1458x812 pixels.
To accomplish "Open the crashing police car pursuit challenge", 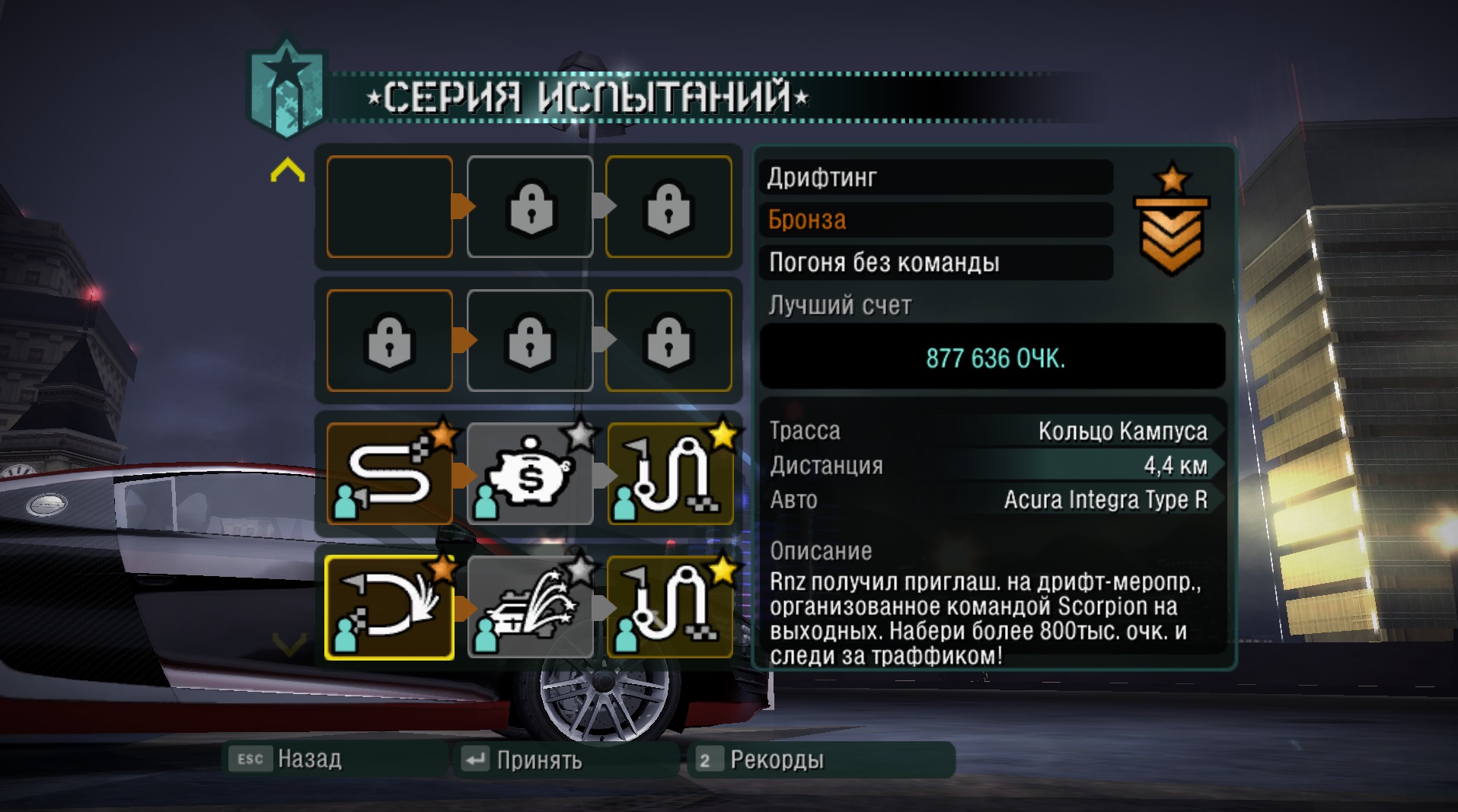I will 530,607.
